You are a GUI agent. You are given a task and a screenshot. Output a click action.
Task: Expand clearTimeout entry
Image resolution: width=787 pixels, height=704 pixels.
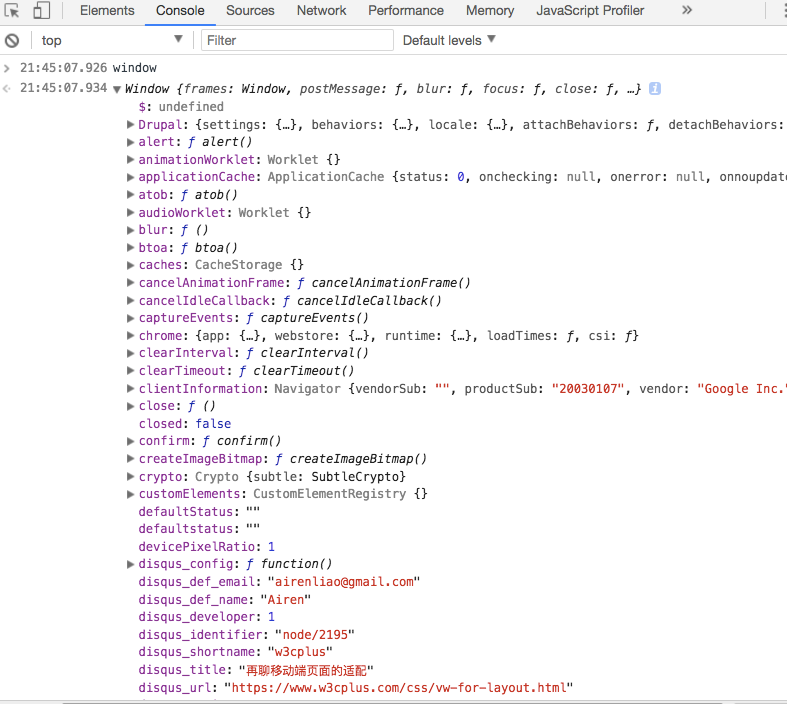tap(130, 370)
